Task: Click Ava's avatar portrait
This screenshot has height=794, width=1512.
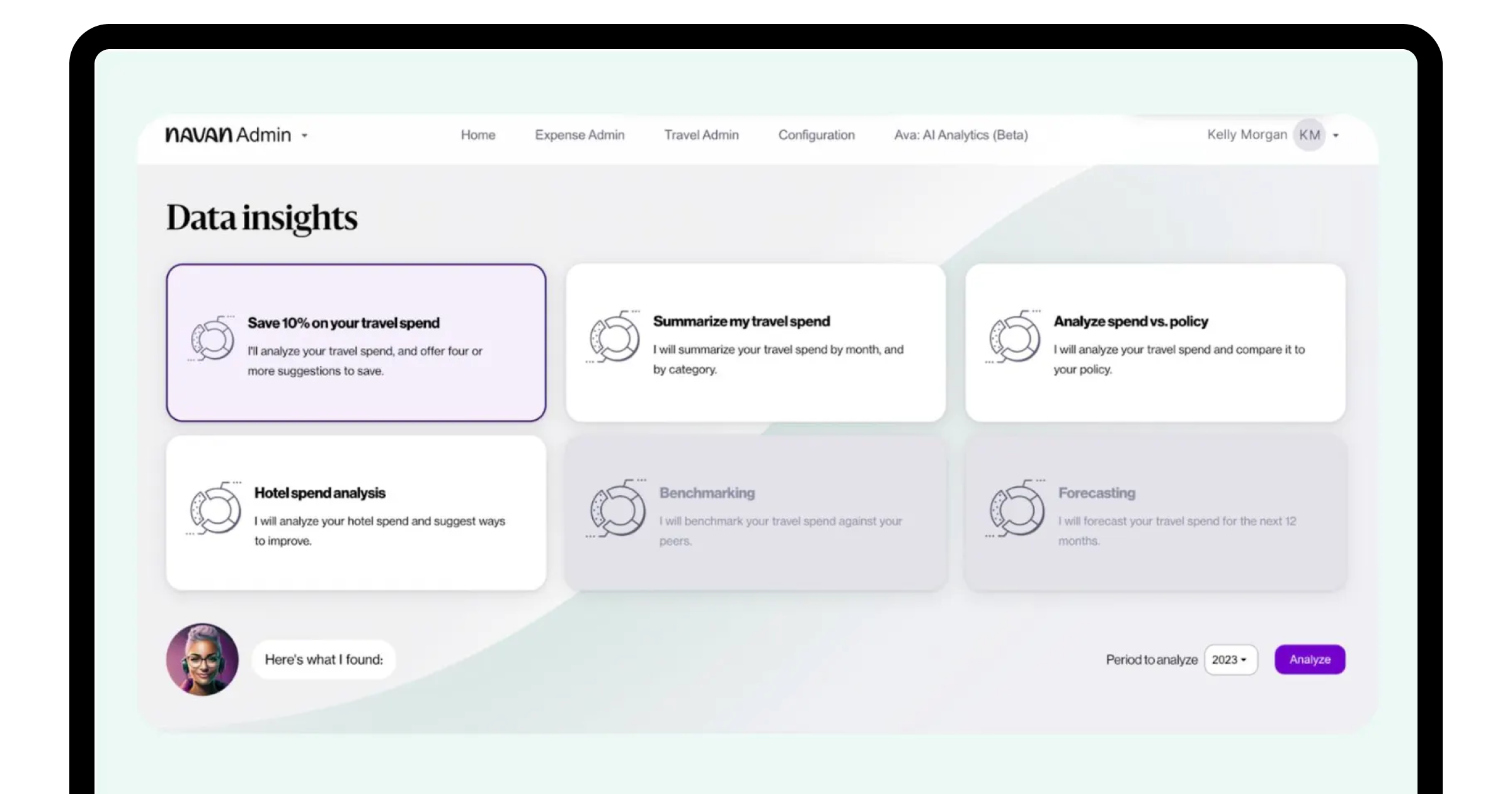Action: coord(202,660)
